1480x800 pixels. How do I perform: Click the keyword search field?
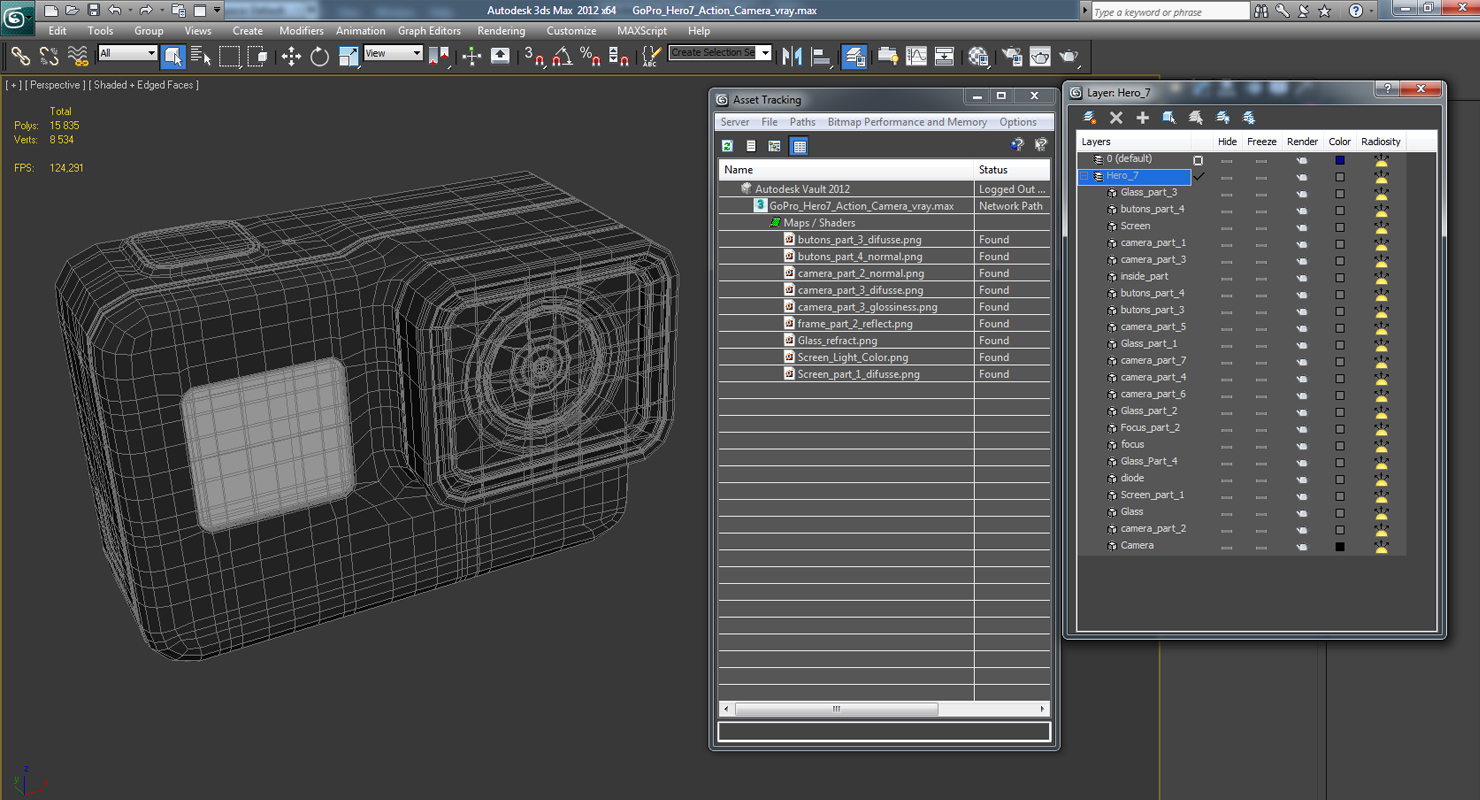(x=1170, y=12)
